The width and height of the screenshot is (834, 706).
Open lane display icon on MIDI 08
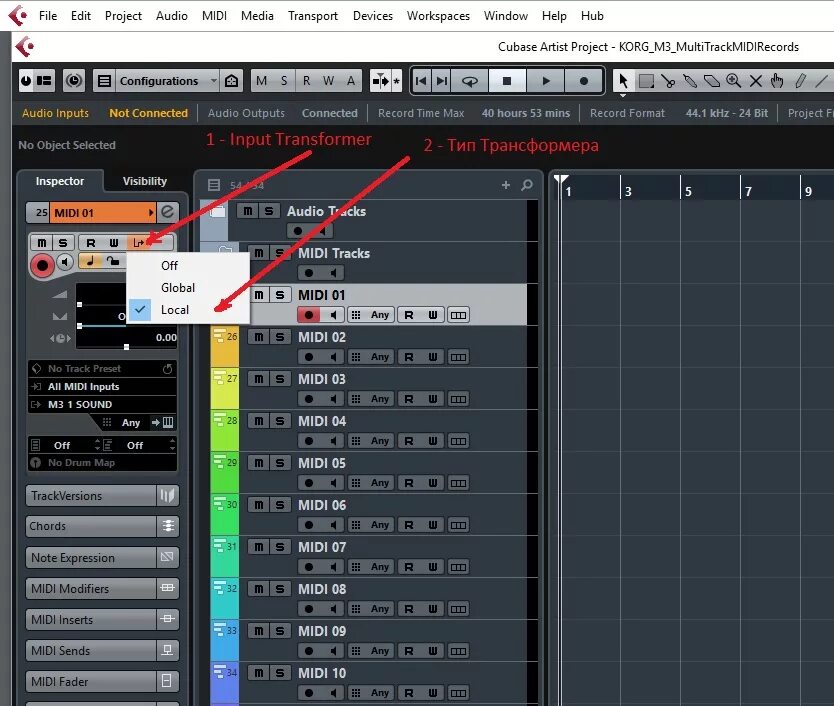pyautogui.click(x=458, y=609)
